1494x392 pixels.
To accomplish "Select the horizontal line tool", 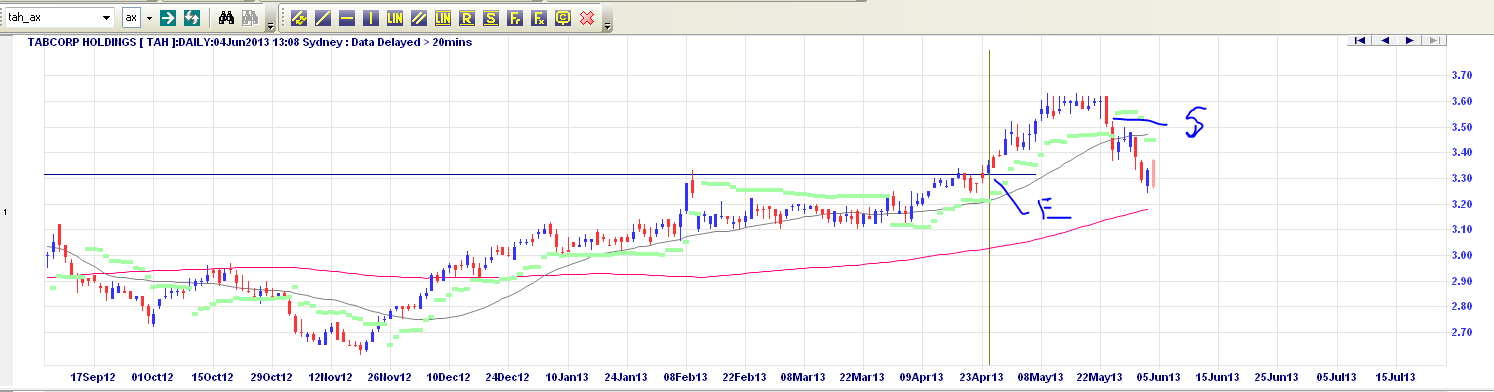I will click(346, 18).
